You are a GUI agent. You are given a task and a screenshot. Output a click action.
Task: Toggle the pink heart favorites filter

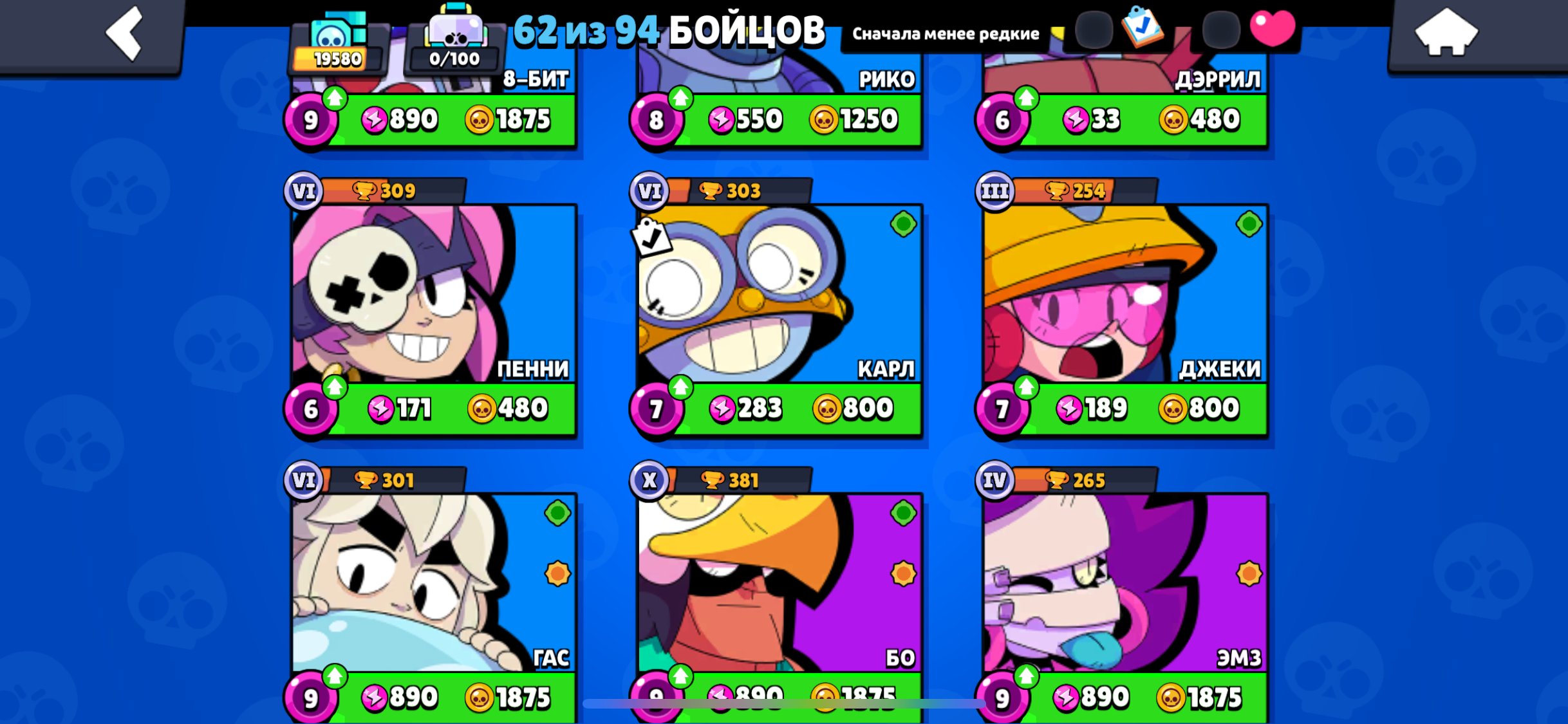(1272, 29)
